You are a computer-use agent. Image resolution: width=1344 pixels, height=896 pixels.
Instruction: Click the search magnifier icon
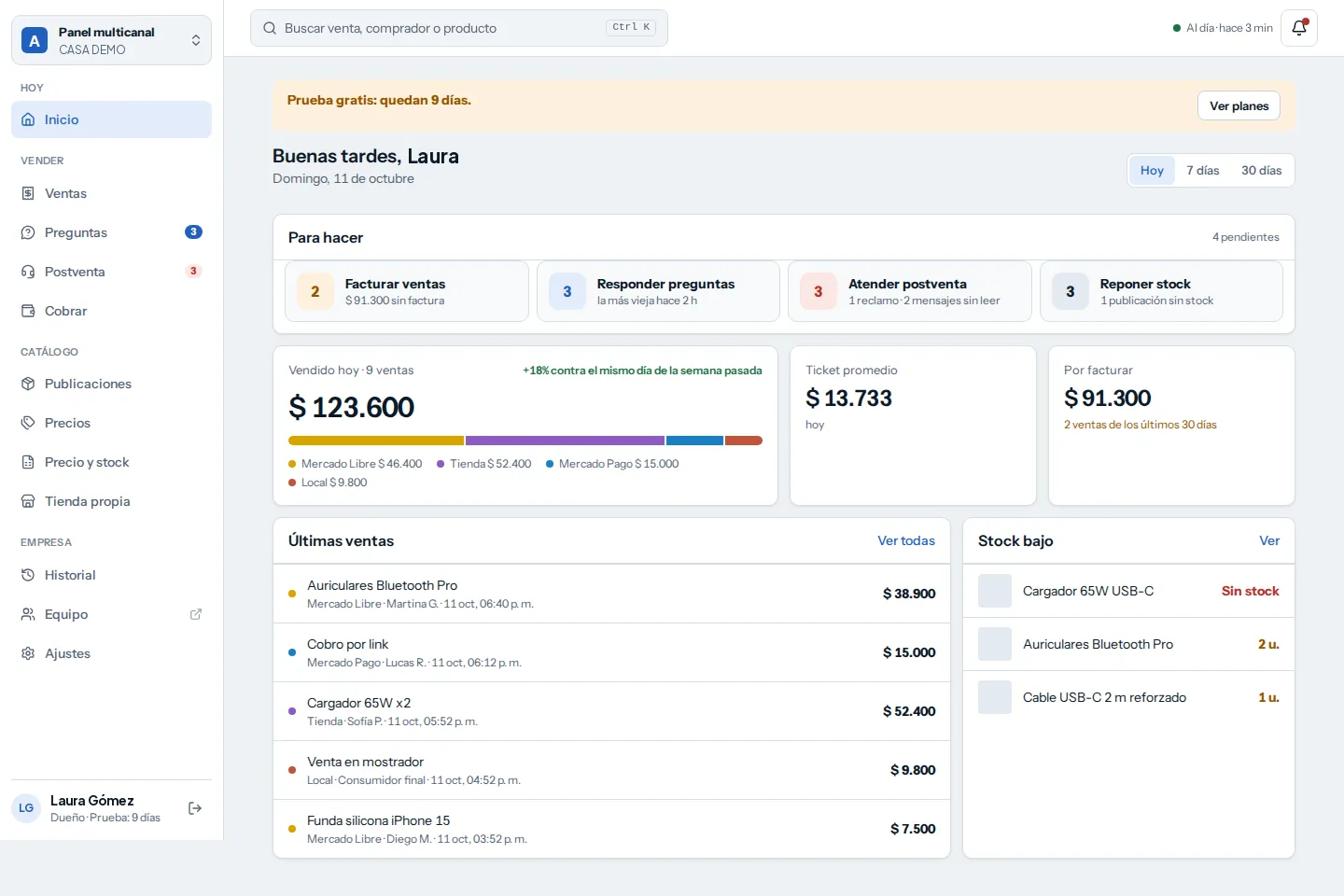(270, 28)
